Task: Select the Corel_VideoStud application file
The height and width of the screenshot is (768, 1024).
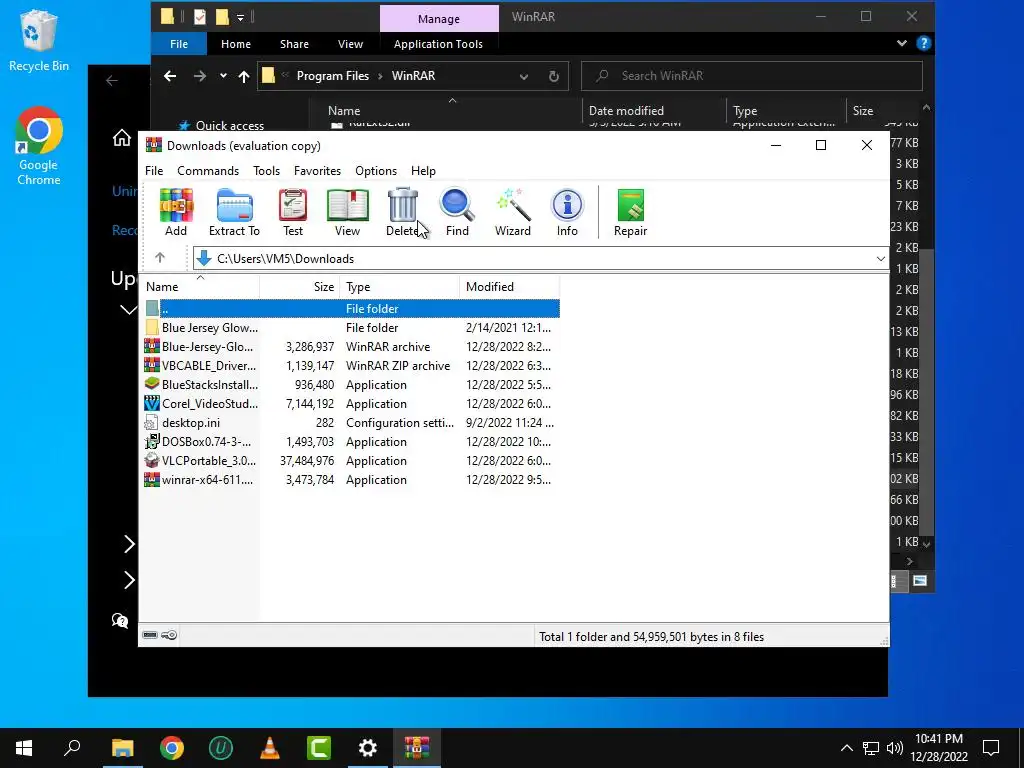Action: click(351, 404)
